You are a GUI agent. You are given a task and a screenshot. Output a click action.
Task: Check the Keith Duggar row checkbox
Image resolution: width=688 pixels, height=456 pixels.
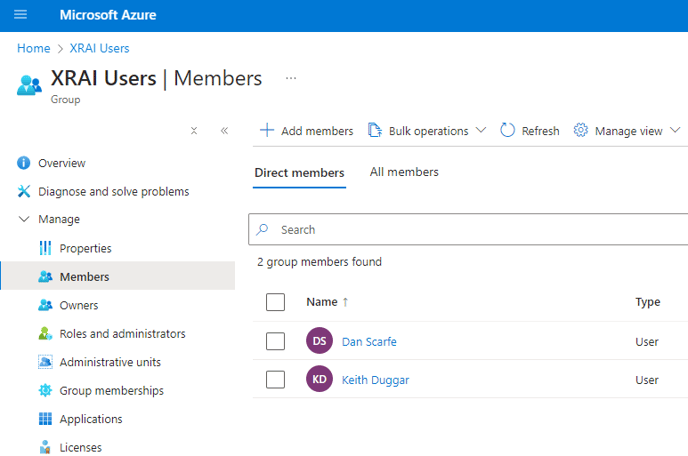point(275,379)
